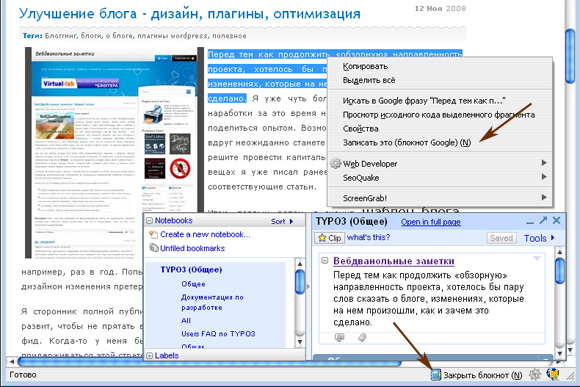Open the Tools dropdown menu

point(539,238)
